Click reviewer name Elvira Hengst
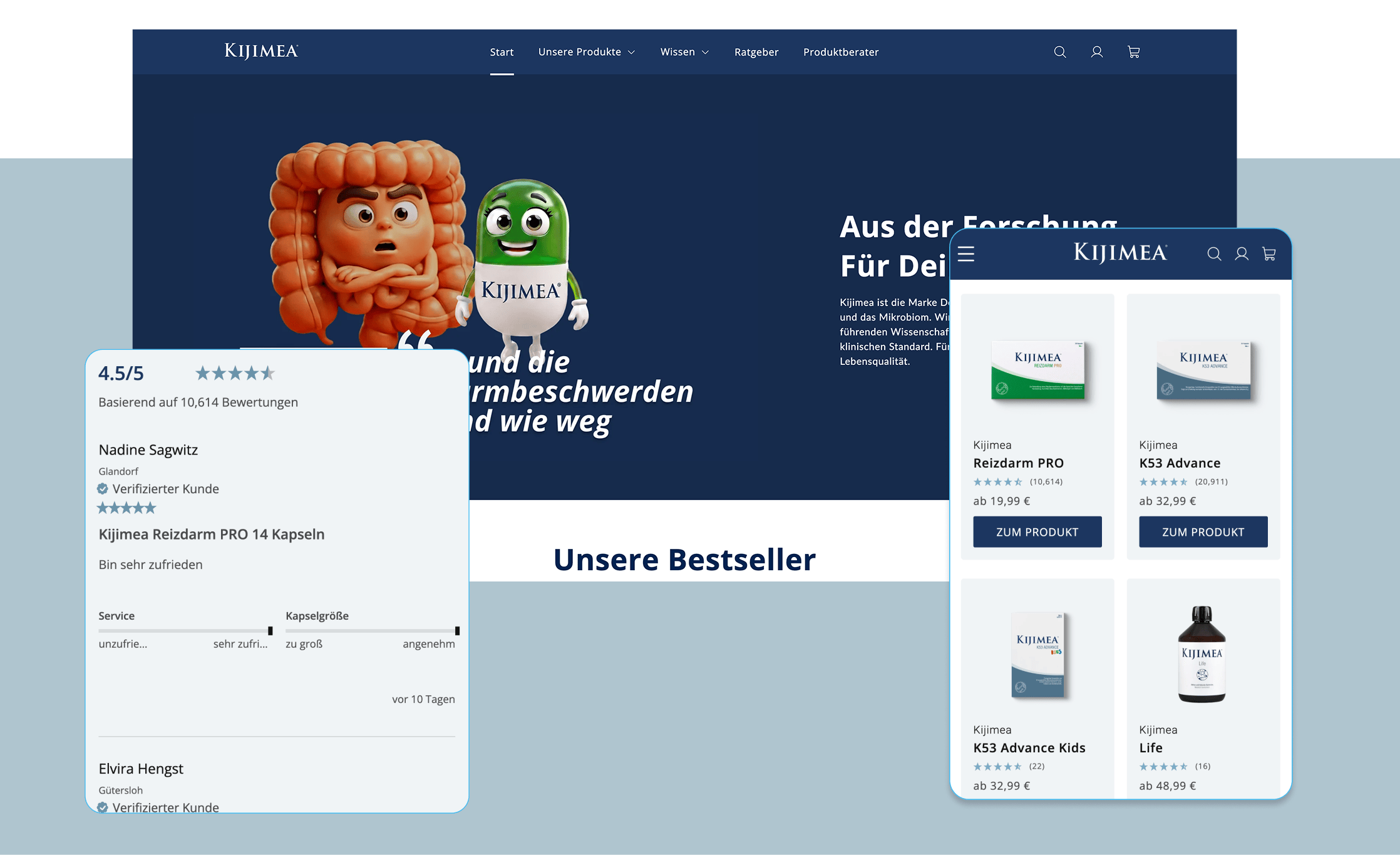 [x=141, y=768]
